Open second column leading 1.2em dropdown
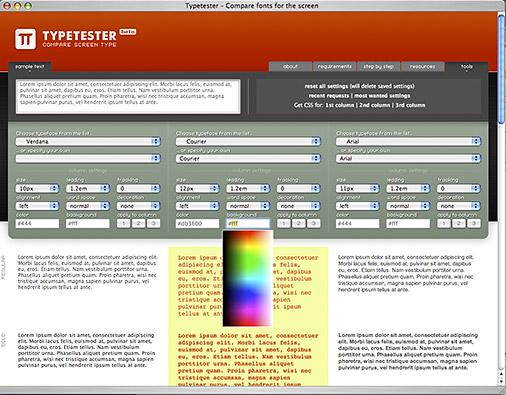 pos(248,188)
